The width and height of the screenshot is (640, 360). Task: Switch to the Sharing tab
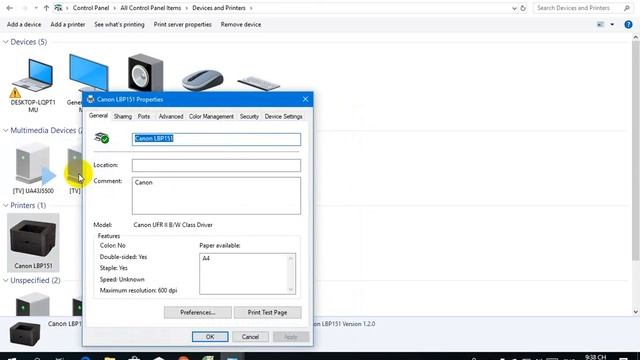(122, 116)
